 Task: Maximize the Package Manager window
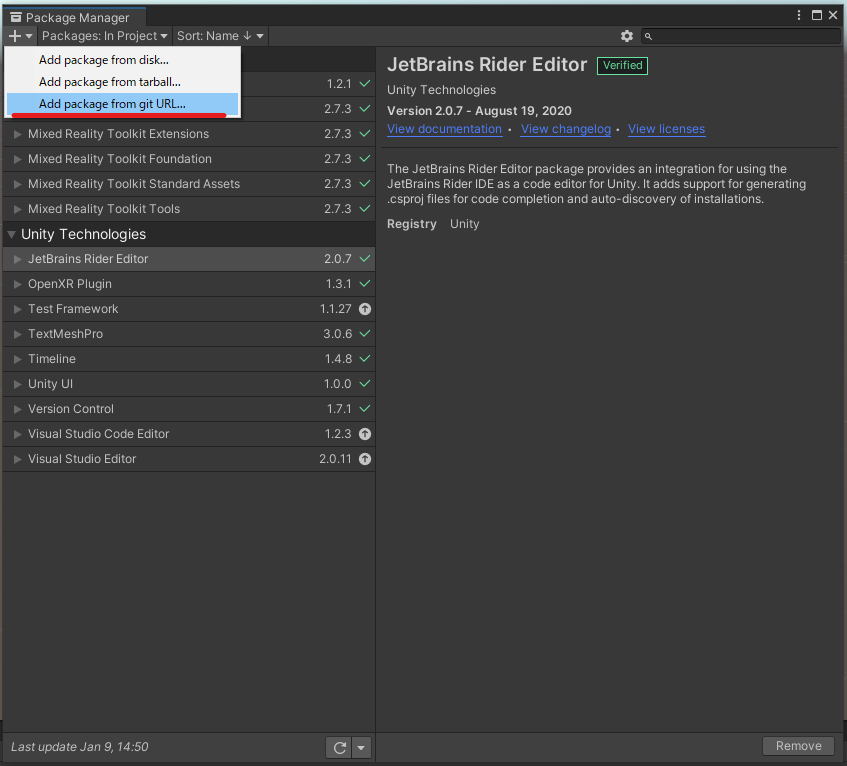pyautogui.click(x=817, y=15)
